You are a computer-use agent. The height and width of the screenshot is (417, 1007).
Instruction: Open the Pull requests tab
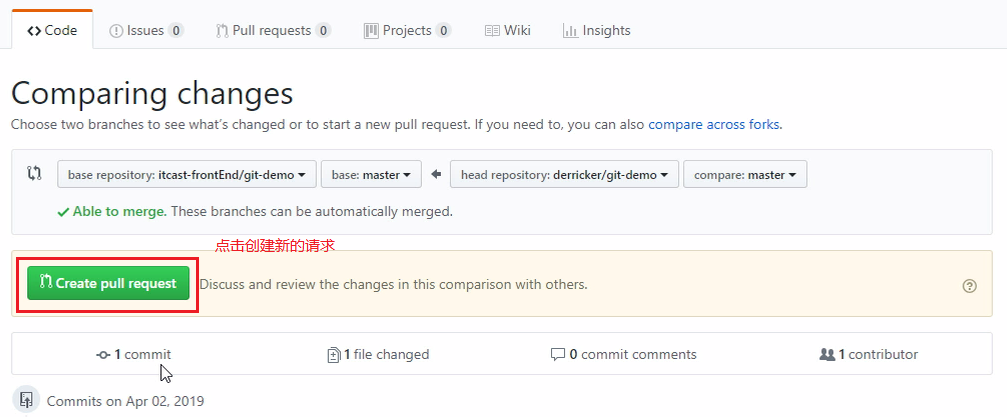point(273,30)
